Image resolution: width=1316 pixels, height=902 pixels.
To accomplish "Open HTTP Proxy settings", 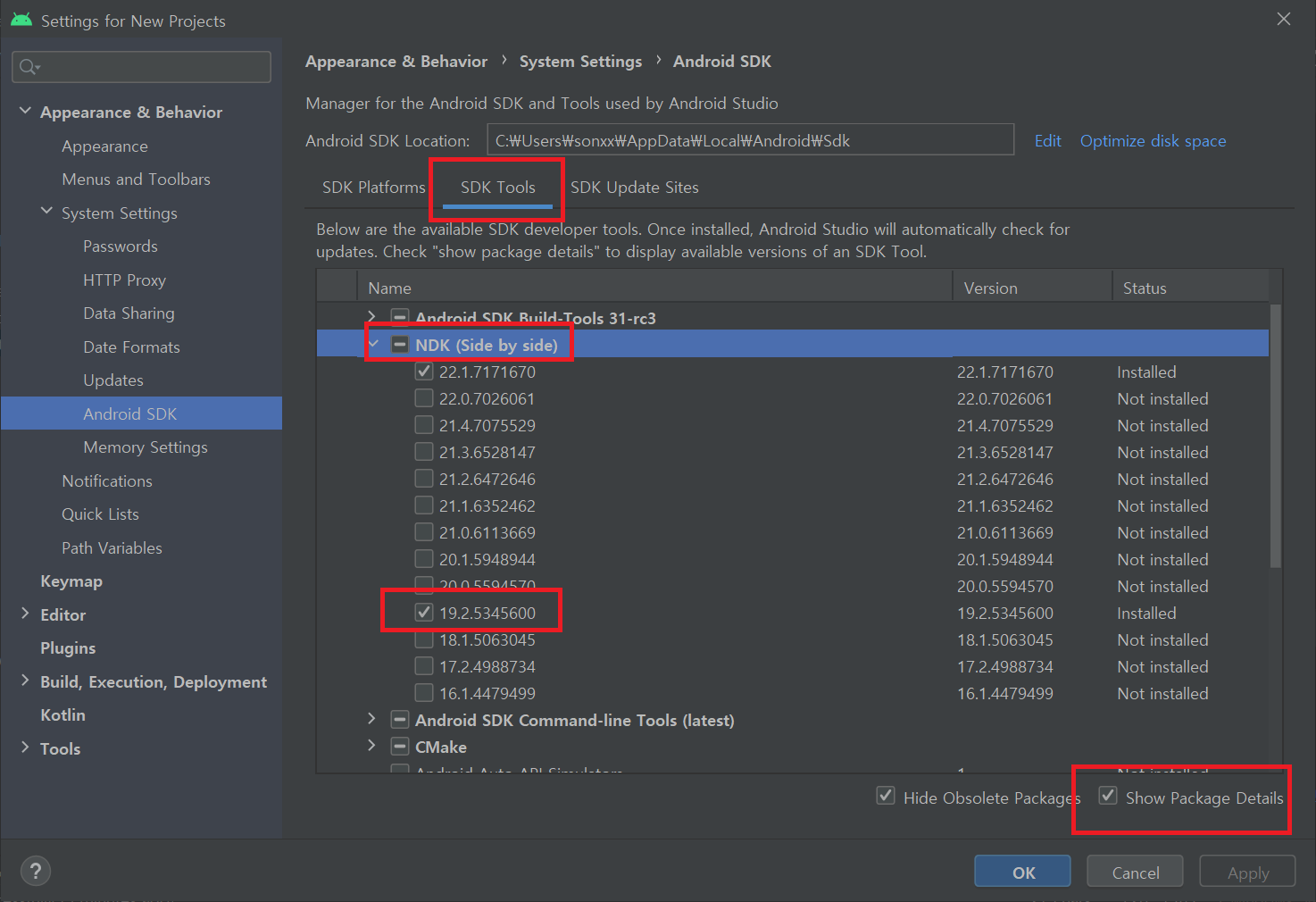I will point(124,280).
